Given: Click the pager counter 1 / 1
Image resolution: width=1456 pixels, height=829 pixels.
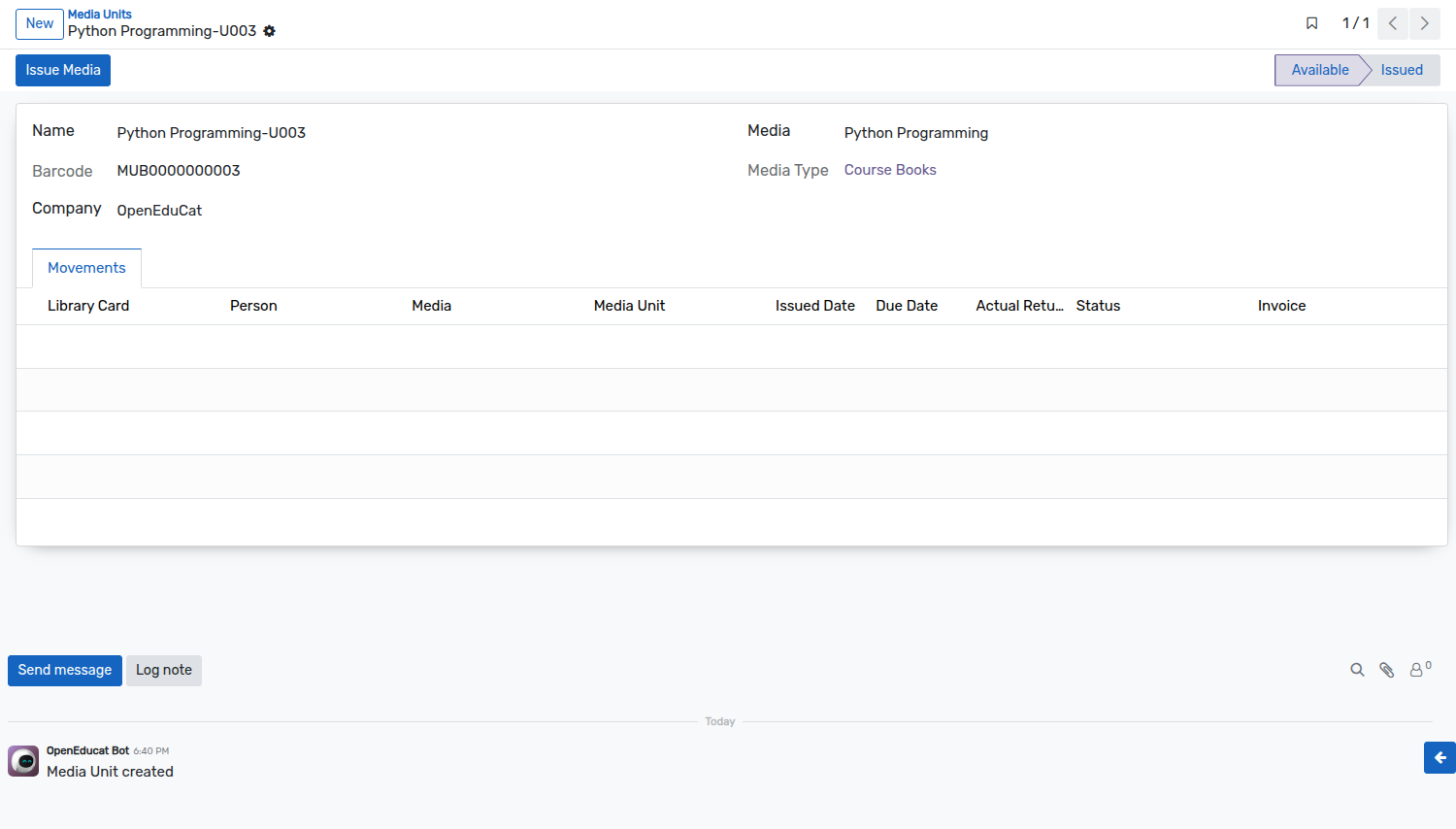Looking at the screenshot, I should click(x=1355, y=23).
